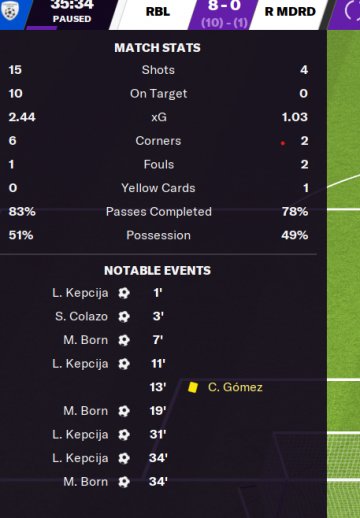Click goal ball icon for M. Born 7'
The width and height of the screenshot is (360, 518).
(124, 340)
